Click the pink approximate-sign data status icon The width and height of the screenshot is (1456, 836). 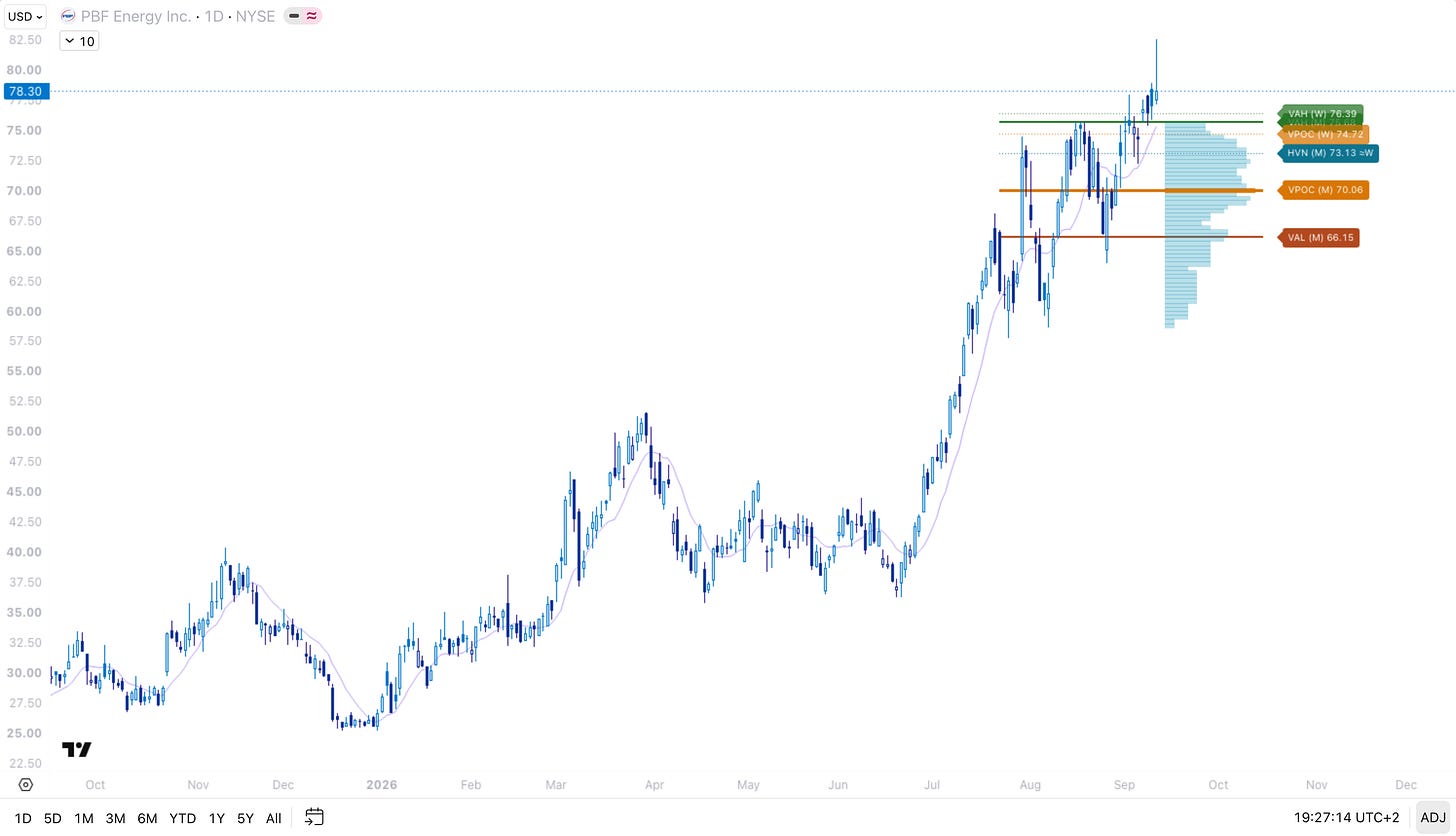(x=312, y=16)
